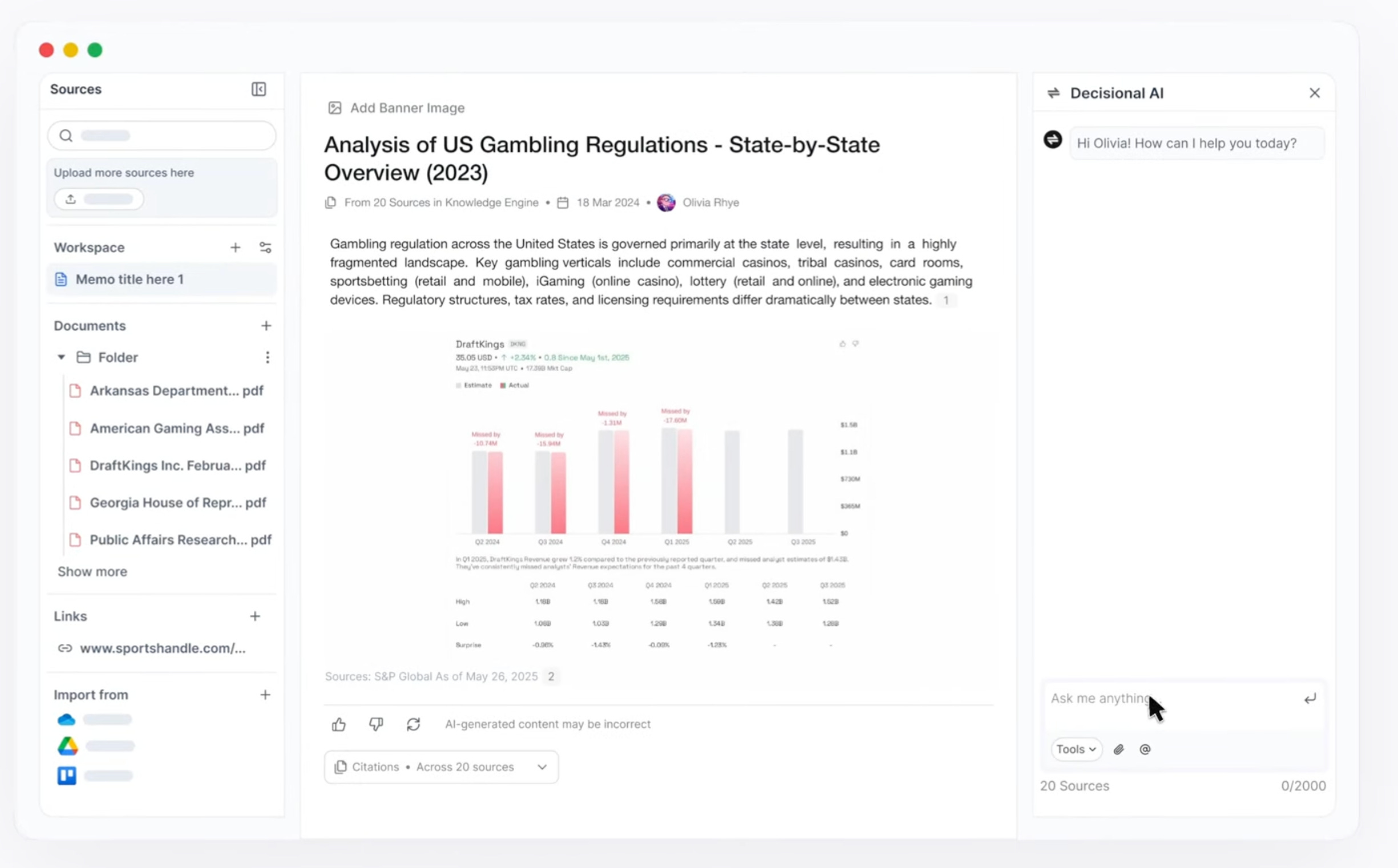Import content from Trello
The width and height of the screenshot is (1398, 868).
(x=67, y=775)
